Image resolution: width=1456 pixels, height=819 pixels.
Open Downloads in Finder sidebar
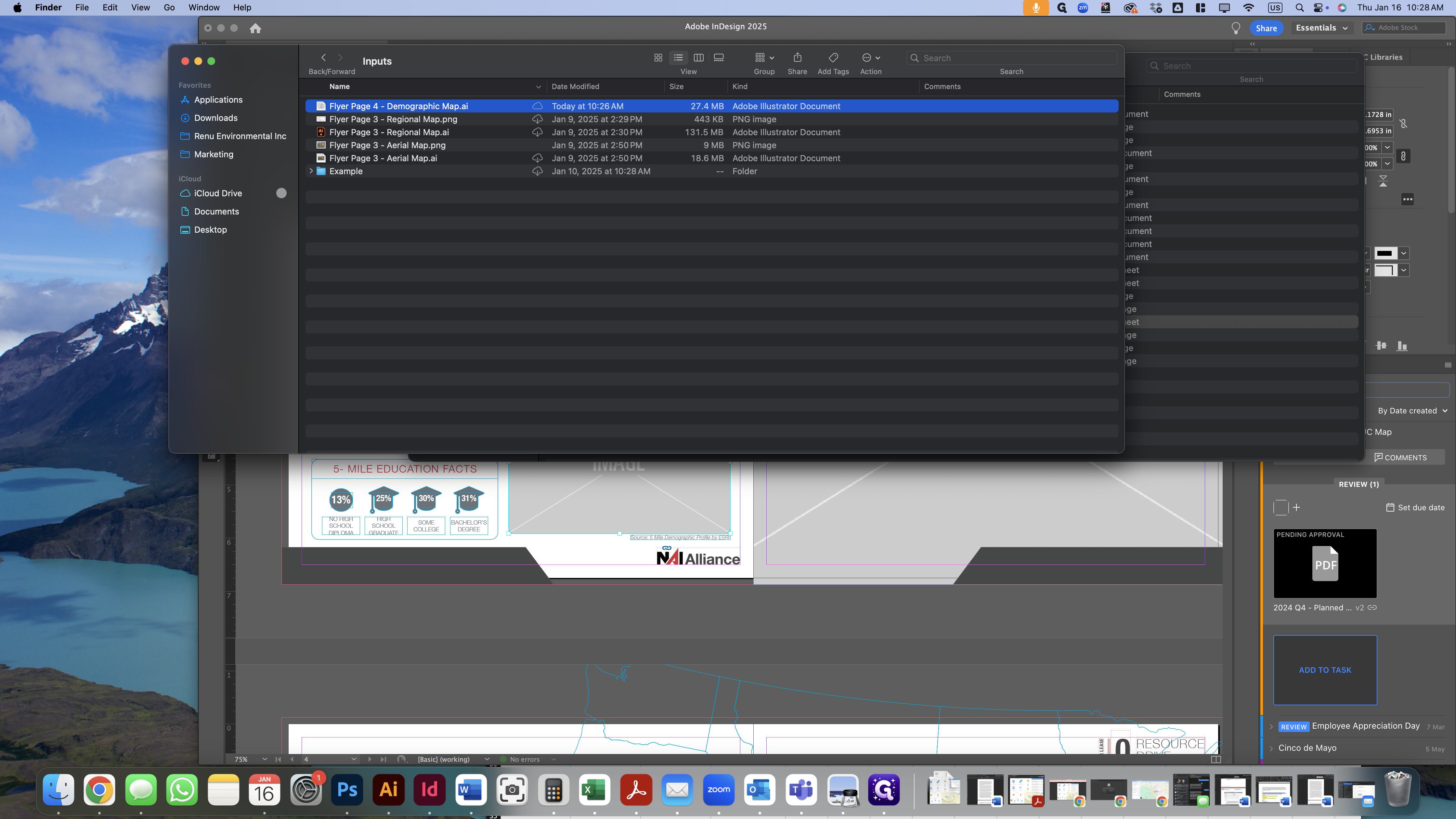click(x=215, y=118)
